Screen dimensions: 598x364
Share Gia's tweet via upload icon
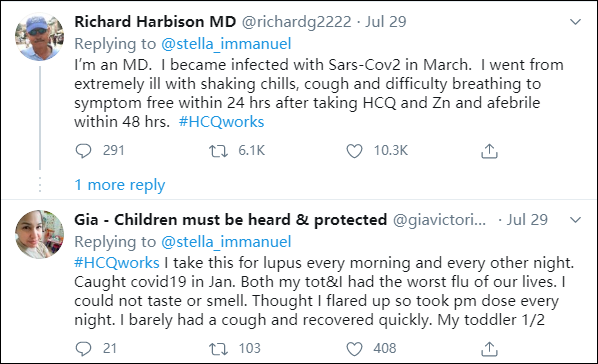click(x=489, y=349)
